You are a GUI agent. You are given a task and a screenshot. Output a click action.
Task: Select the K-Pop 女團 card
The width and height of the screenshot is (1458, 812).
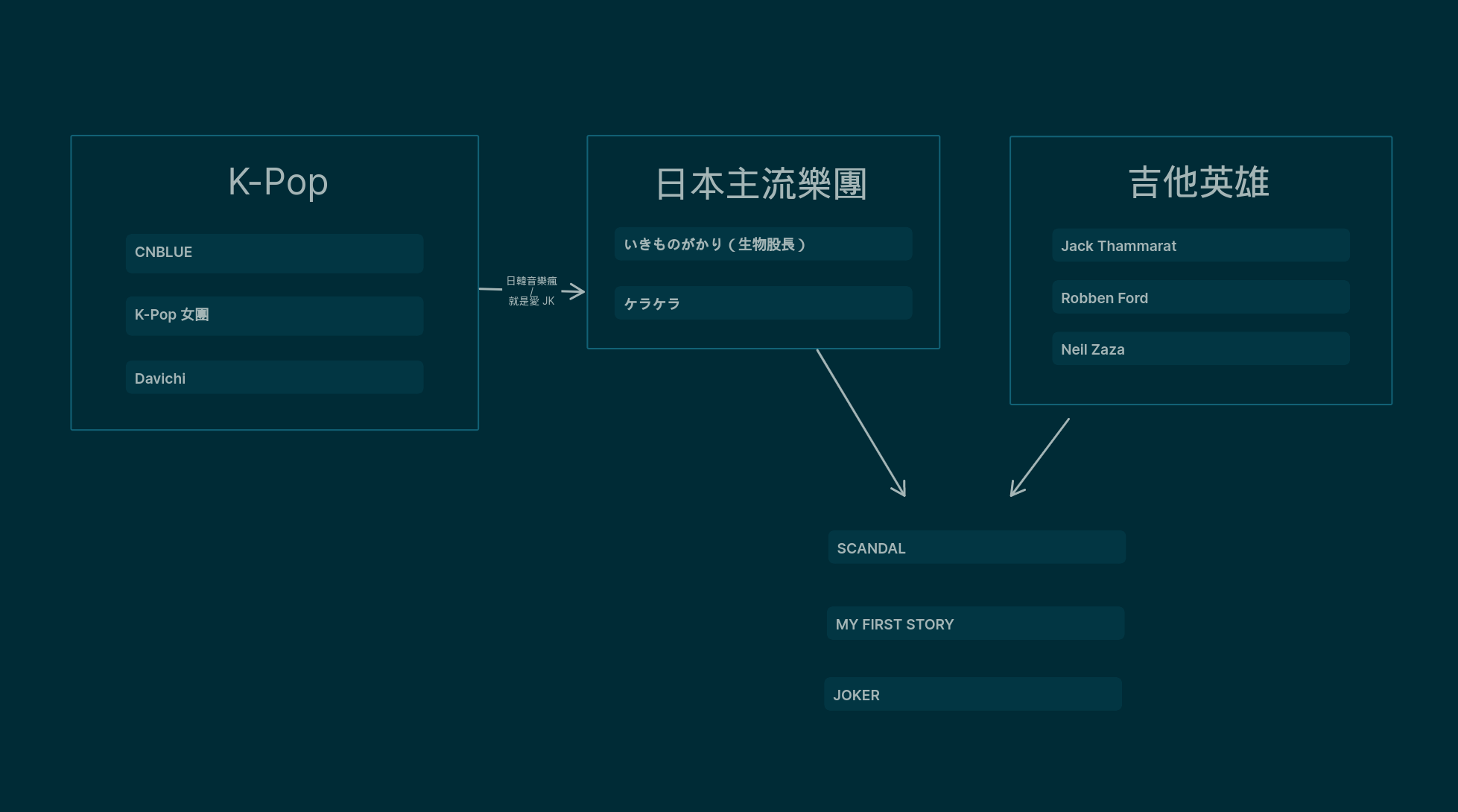click(274, 316)
